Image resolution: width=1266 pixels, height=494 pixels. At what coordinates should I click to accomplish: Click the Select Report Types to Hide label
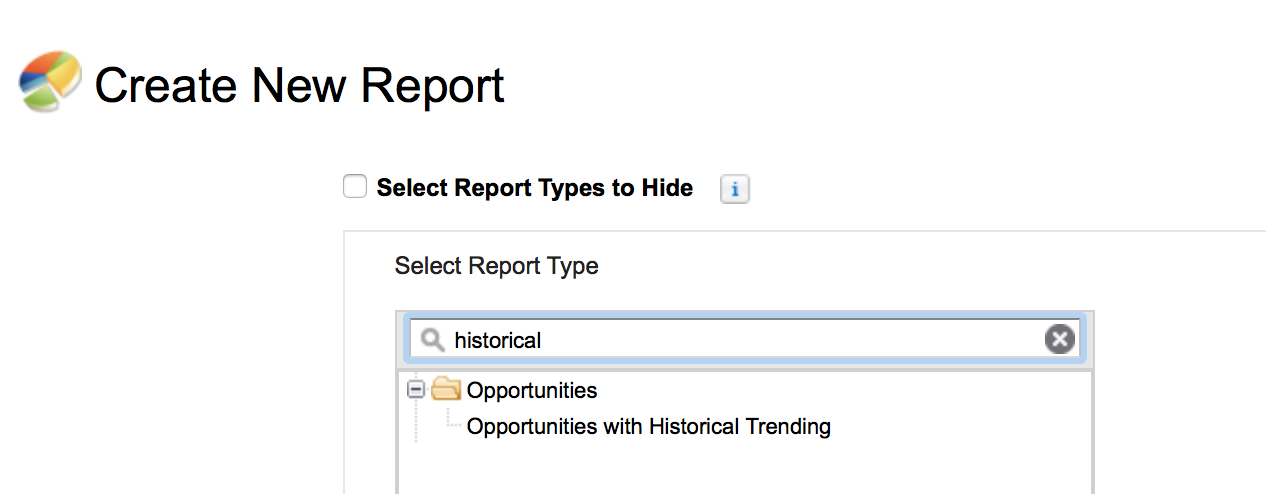[535, 188]
